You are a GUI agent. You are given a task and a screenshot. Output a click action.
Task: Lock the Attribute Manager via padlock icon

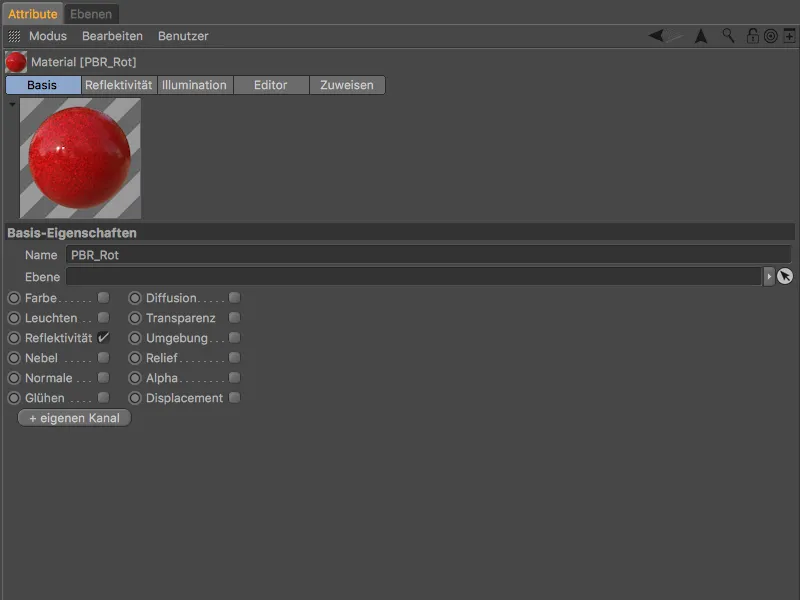point(752,36)
